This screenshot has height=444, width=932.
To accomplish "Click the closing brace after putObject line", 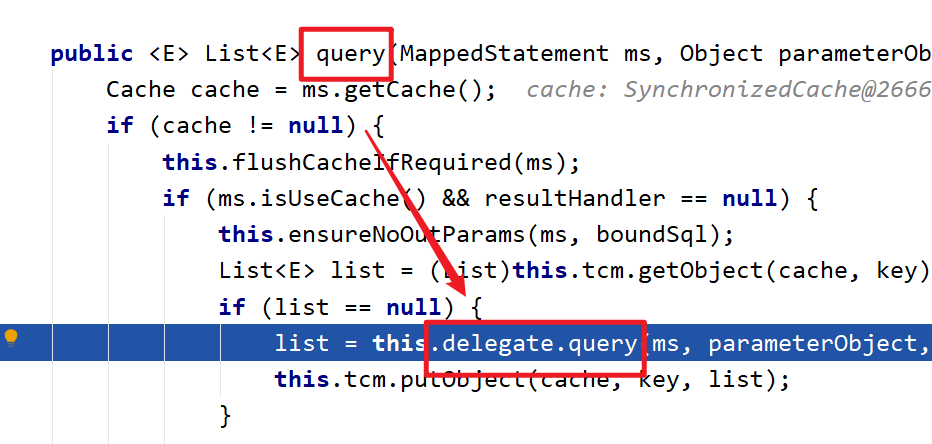I will coord(225,416).
